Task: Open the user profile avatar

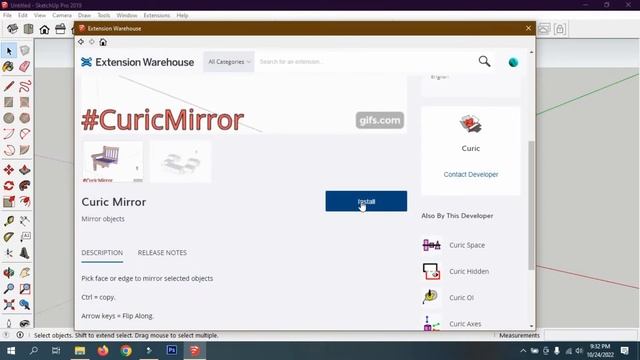Action: (x=513, y=62)
